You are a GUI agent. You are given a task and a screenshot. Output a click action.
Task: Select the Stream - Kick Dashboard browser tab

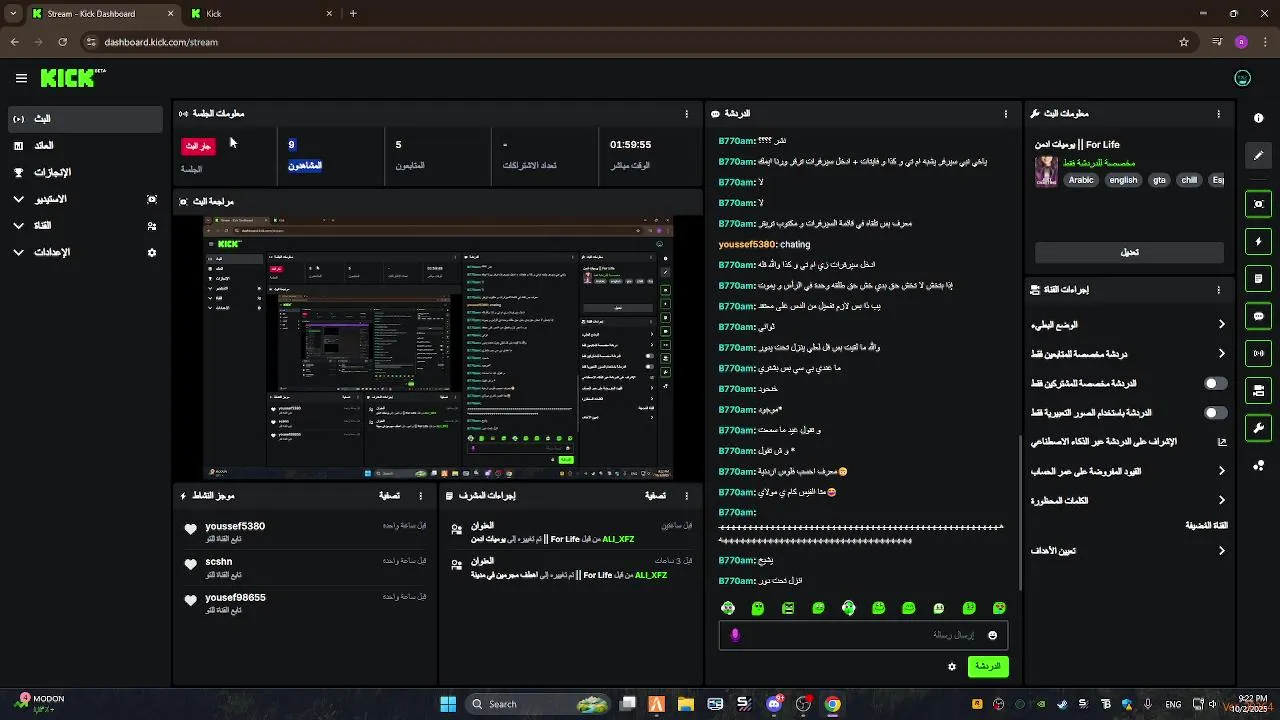[x=103, y=14]
